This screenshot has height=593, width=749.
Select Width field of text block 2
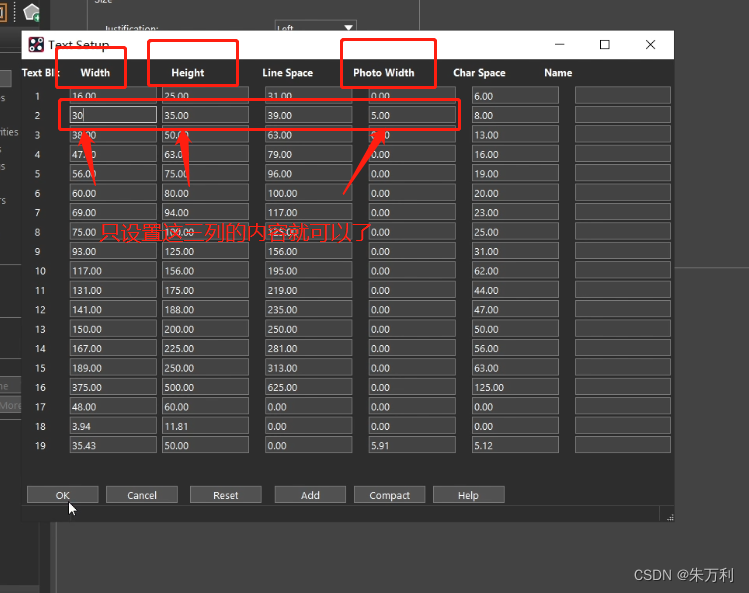(x=113, y=115)
